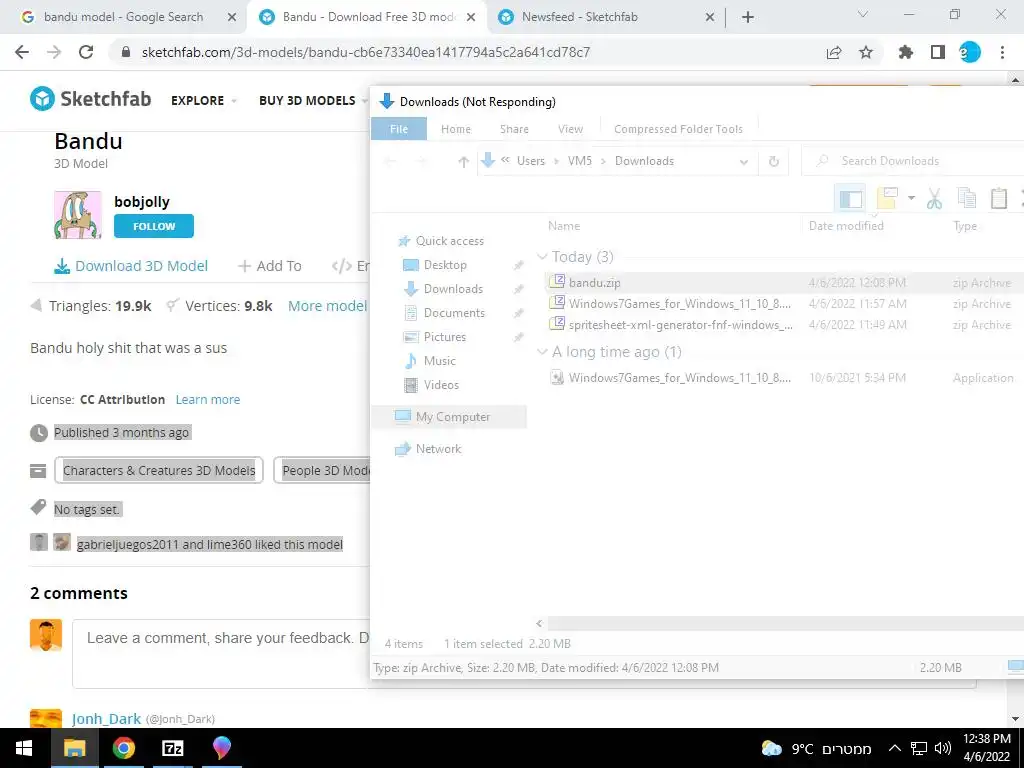
Task: Open a new browser tab
Action: coord(748,17)
